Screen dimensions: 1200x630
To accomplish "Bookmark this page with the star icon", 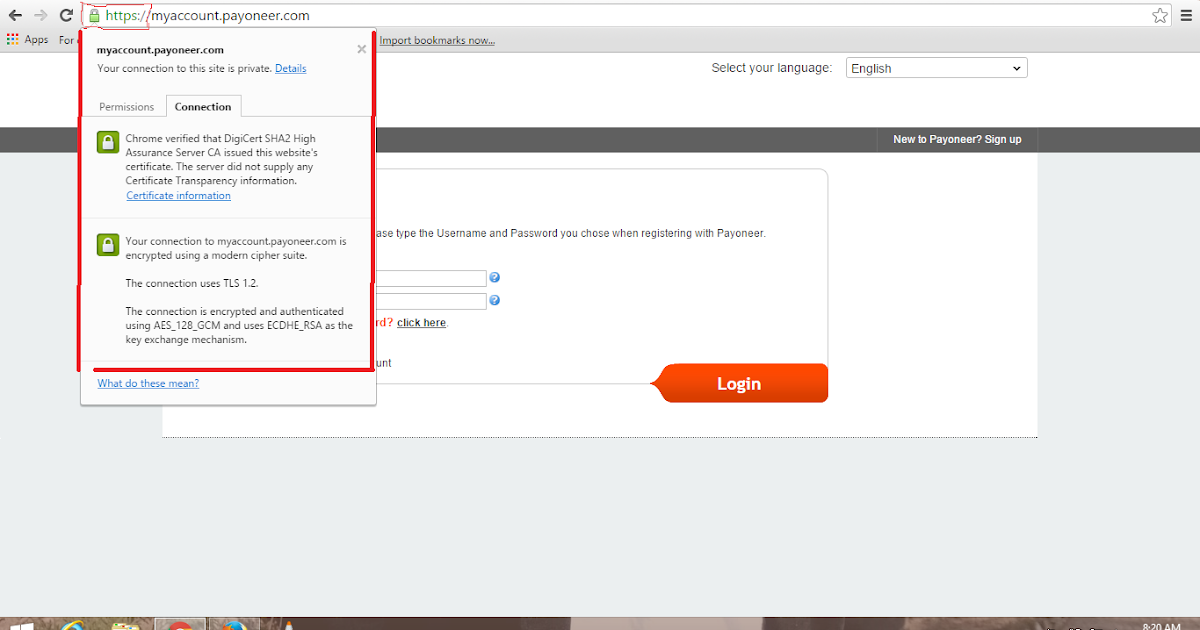I will click(1159, 15).
